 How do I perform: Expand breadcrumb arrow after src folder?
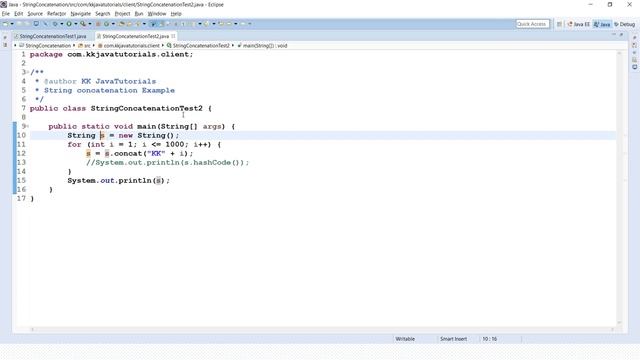pos(93,45)
